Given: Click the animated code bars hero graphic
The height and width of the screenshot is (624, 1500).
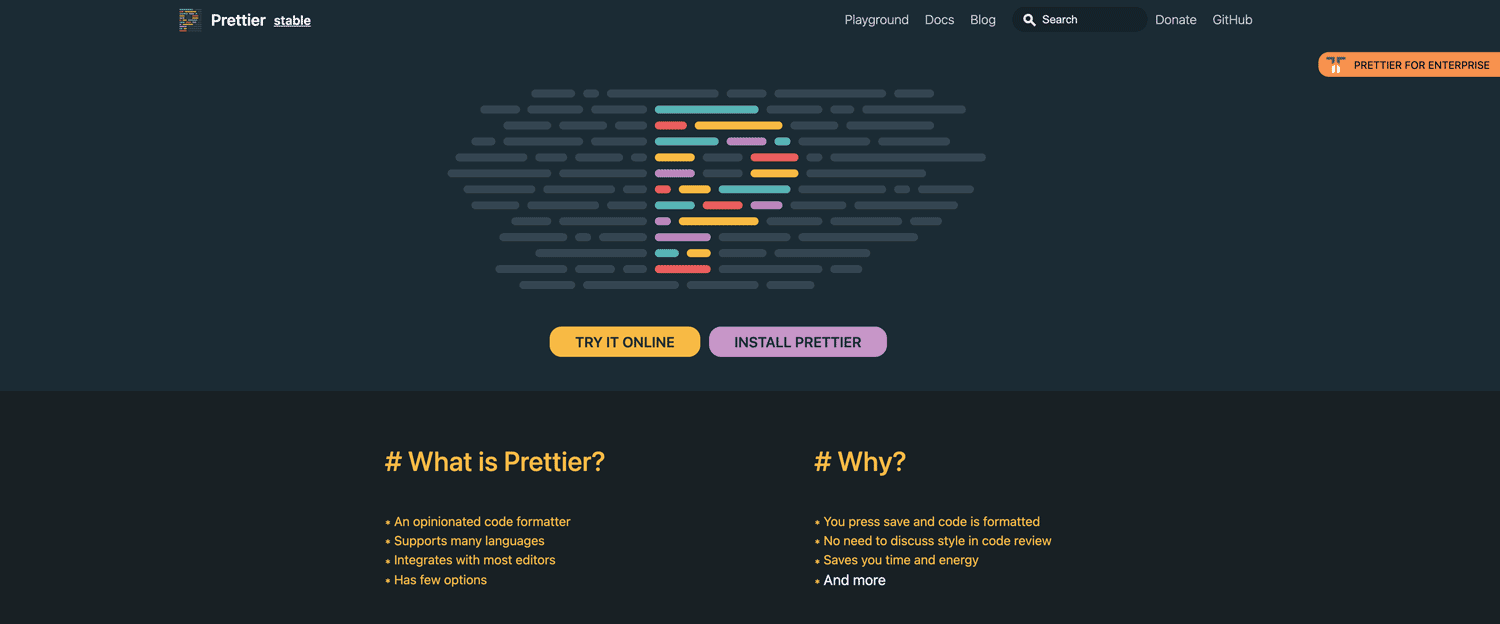Looking at the screenshot, I should pyautogui.click(x=716, y=190).
